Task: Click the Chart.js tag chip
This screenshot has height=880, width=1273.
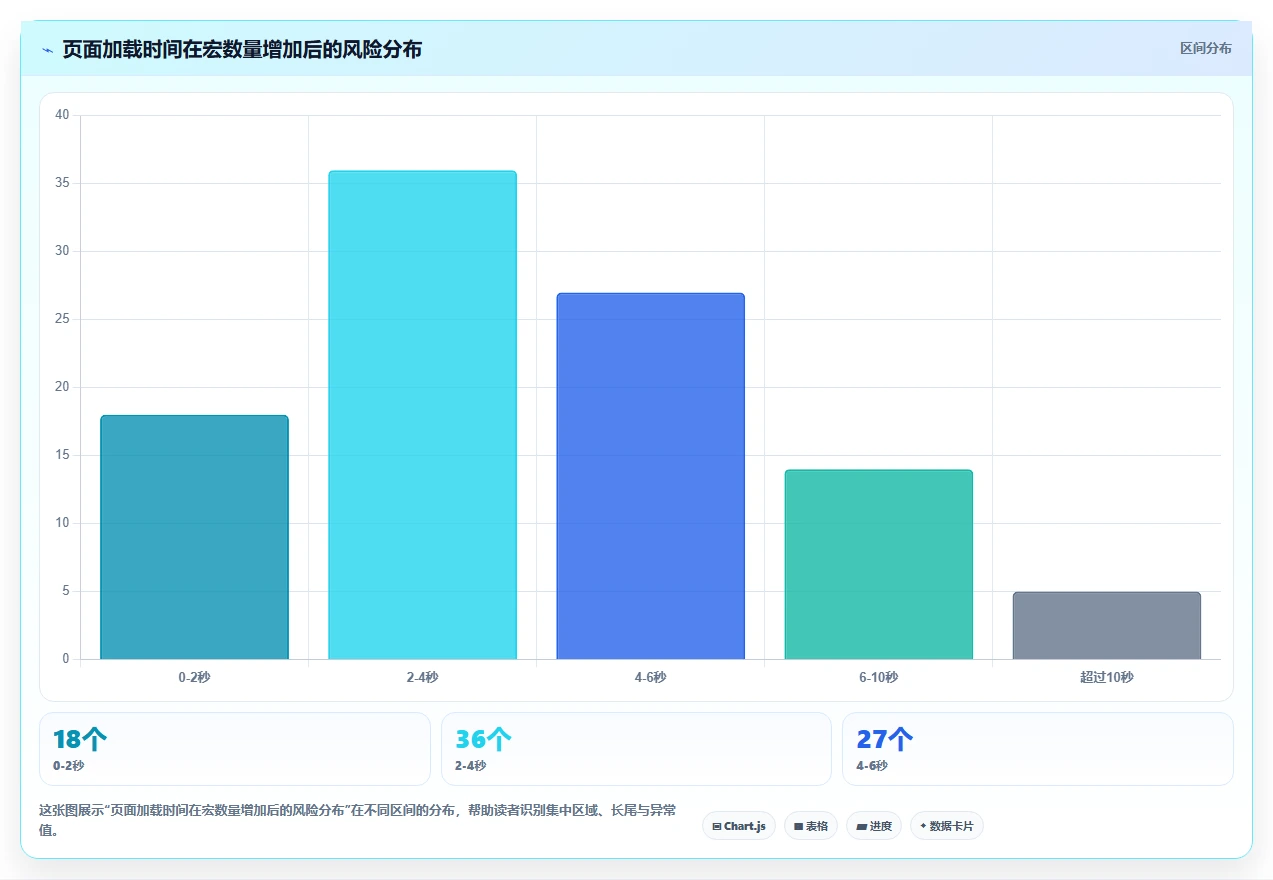Action: point(739,826)
